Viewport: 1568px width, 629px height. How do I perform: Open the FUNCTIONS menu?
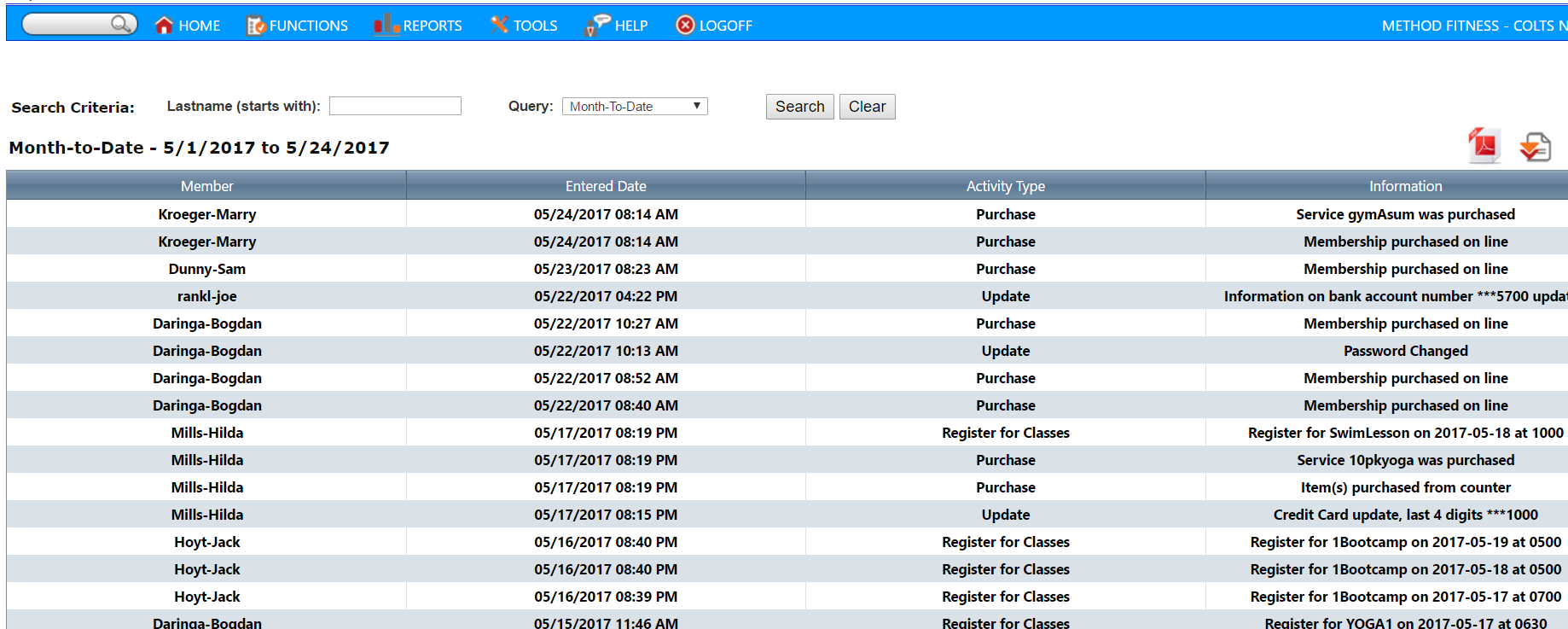tap(308, 26)
